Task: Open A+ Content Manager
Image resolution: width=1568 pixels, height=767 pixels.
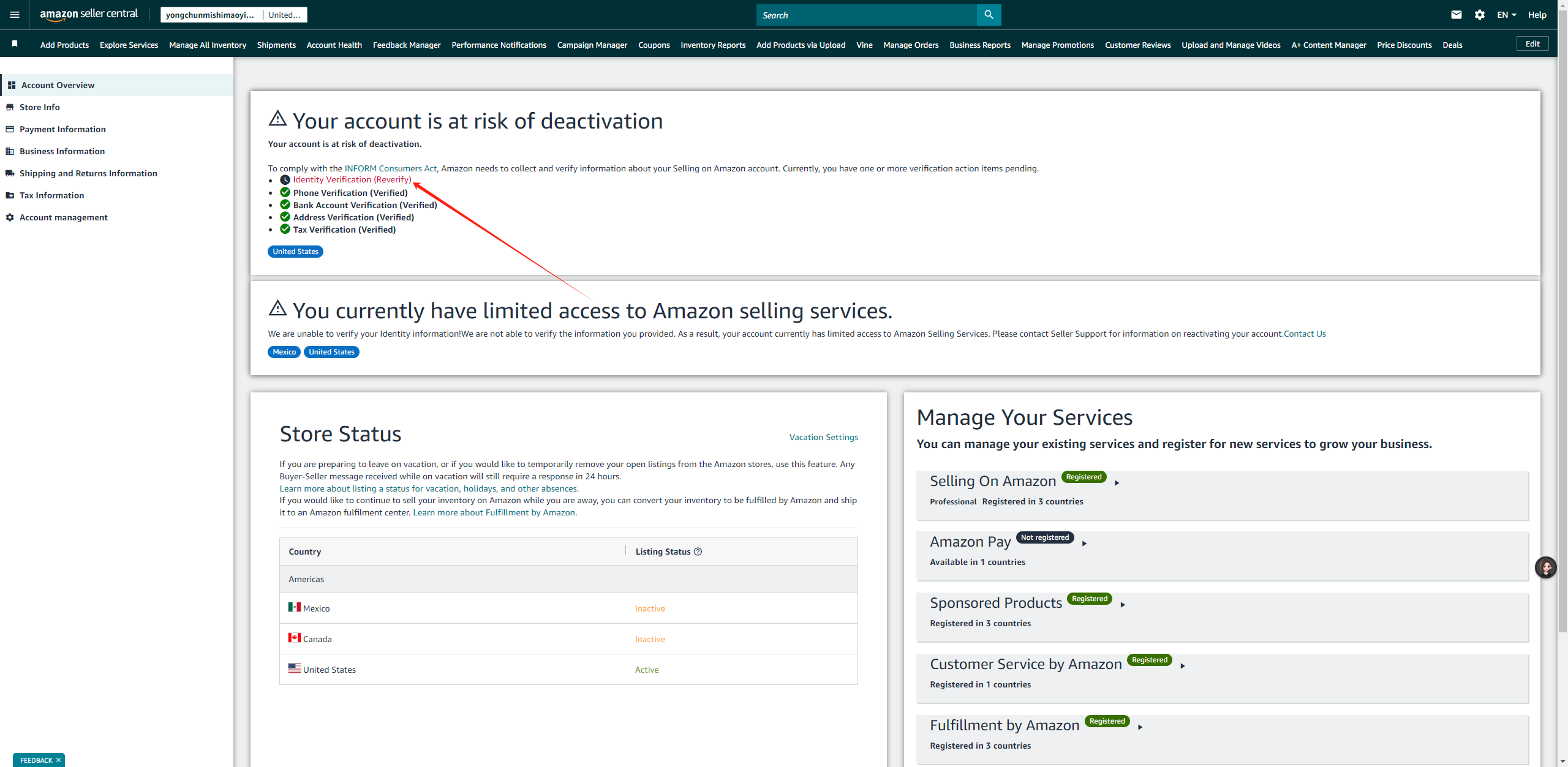Action: (1329, 45)
